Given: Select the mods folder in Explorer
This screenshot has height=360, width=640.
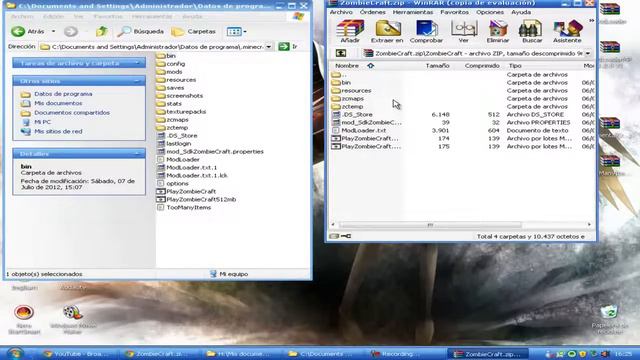Looking at the screenshot, I should pos(170,72).
